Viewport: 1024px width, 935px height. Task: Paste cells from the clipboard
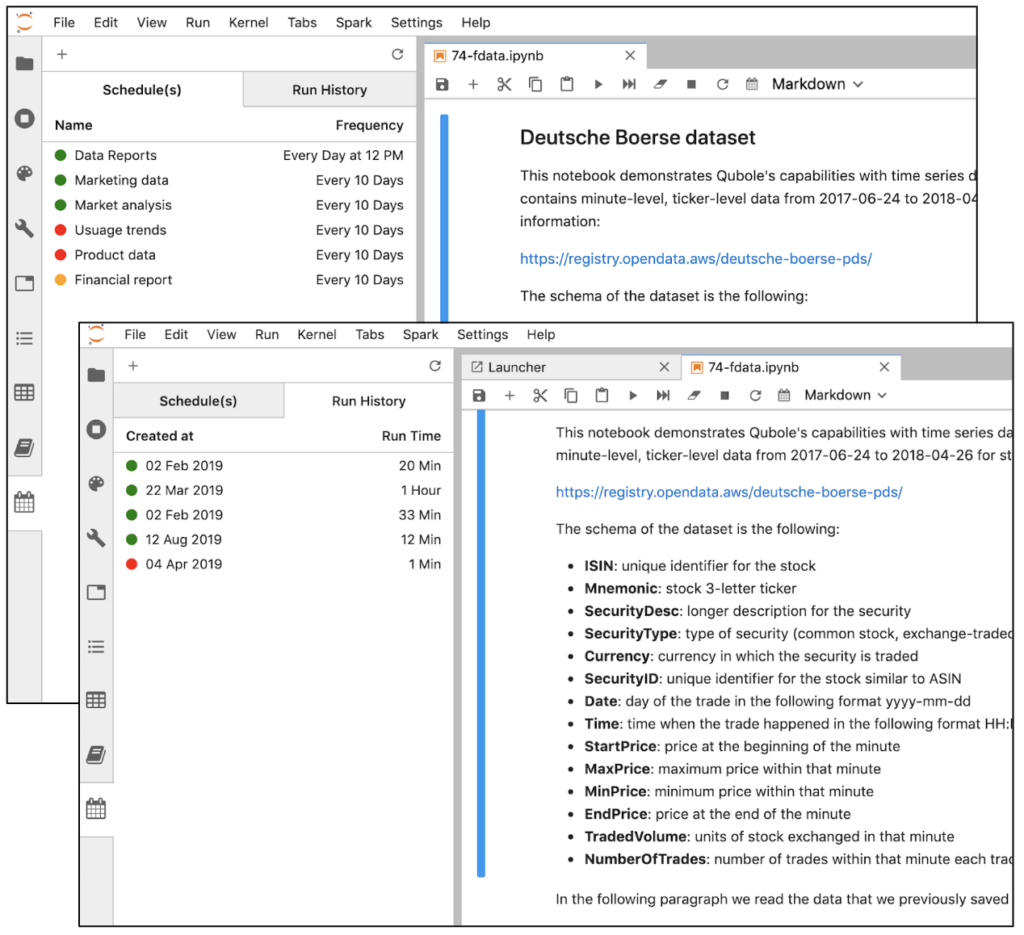click(602, 395)
